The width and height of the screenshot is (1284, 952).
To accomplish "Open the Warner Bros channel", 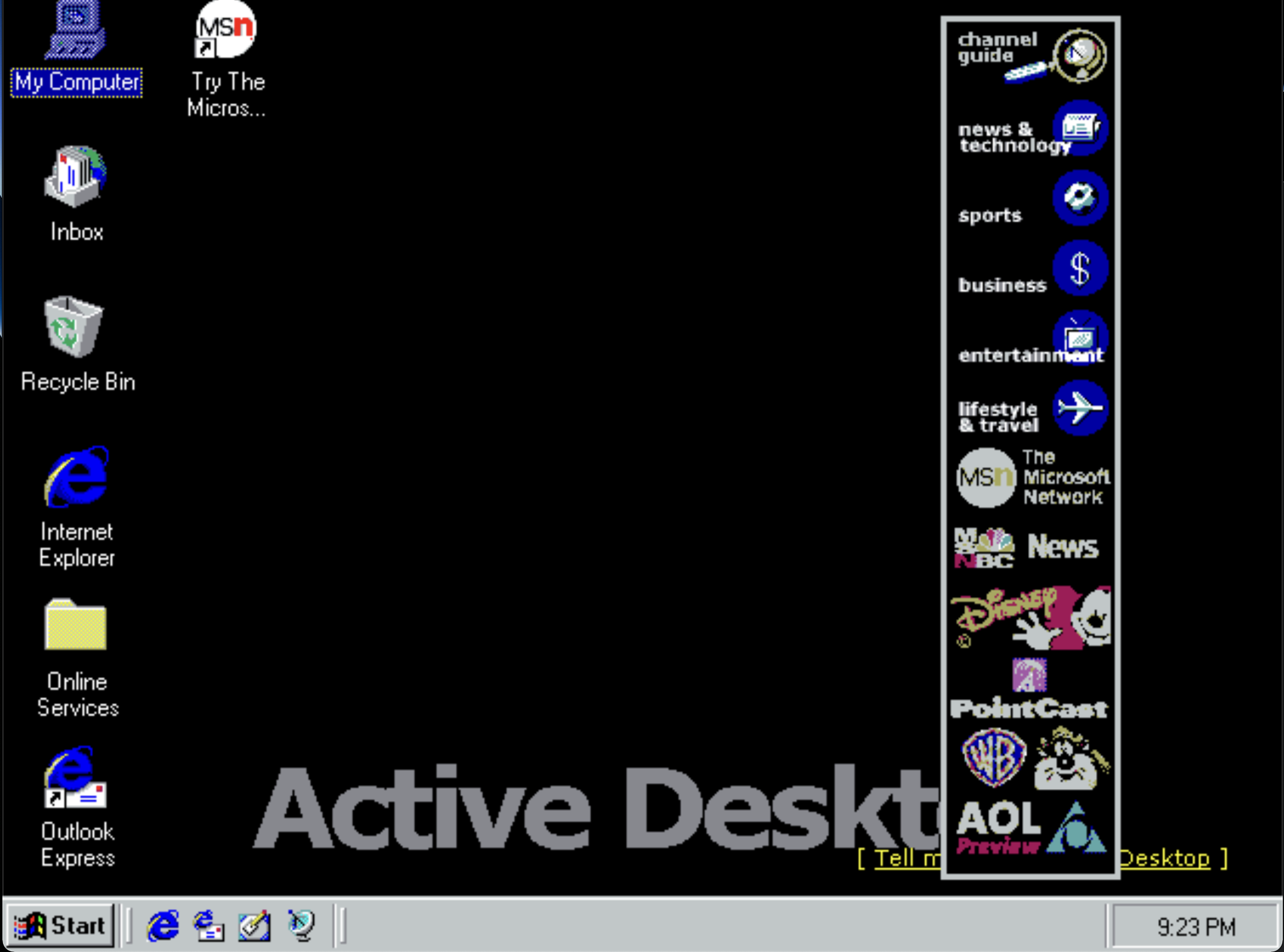I will 1030,758.
